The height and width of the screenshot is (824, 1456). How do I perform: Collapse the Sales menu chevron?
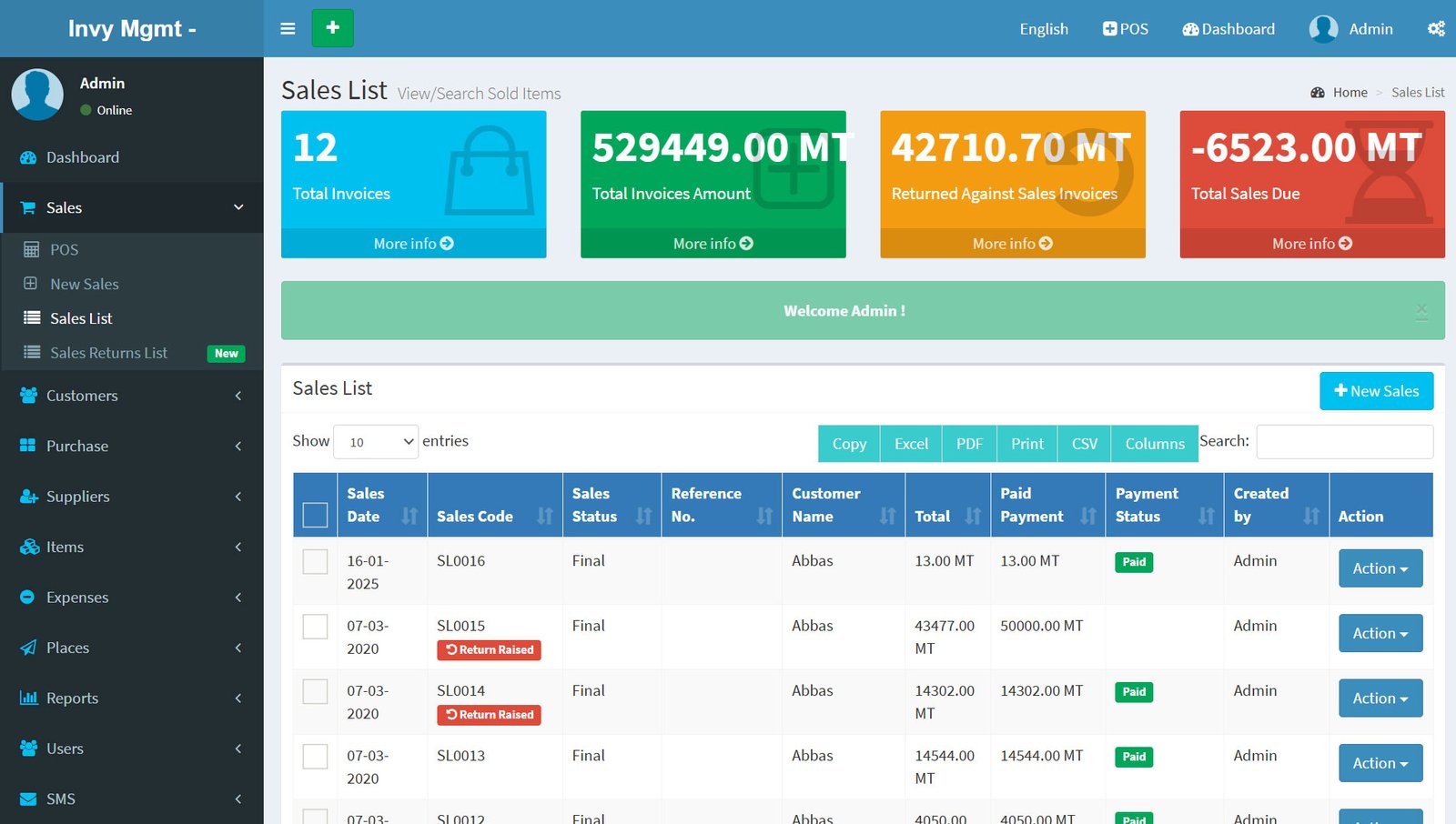[x=238, y=207]
